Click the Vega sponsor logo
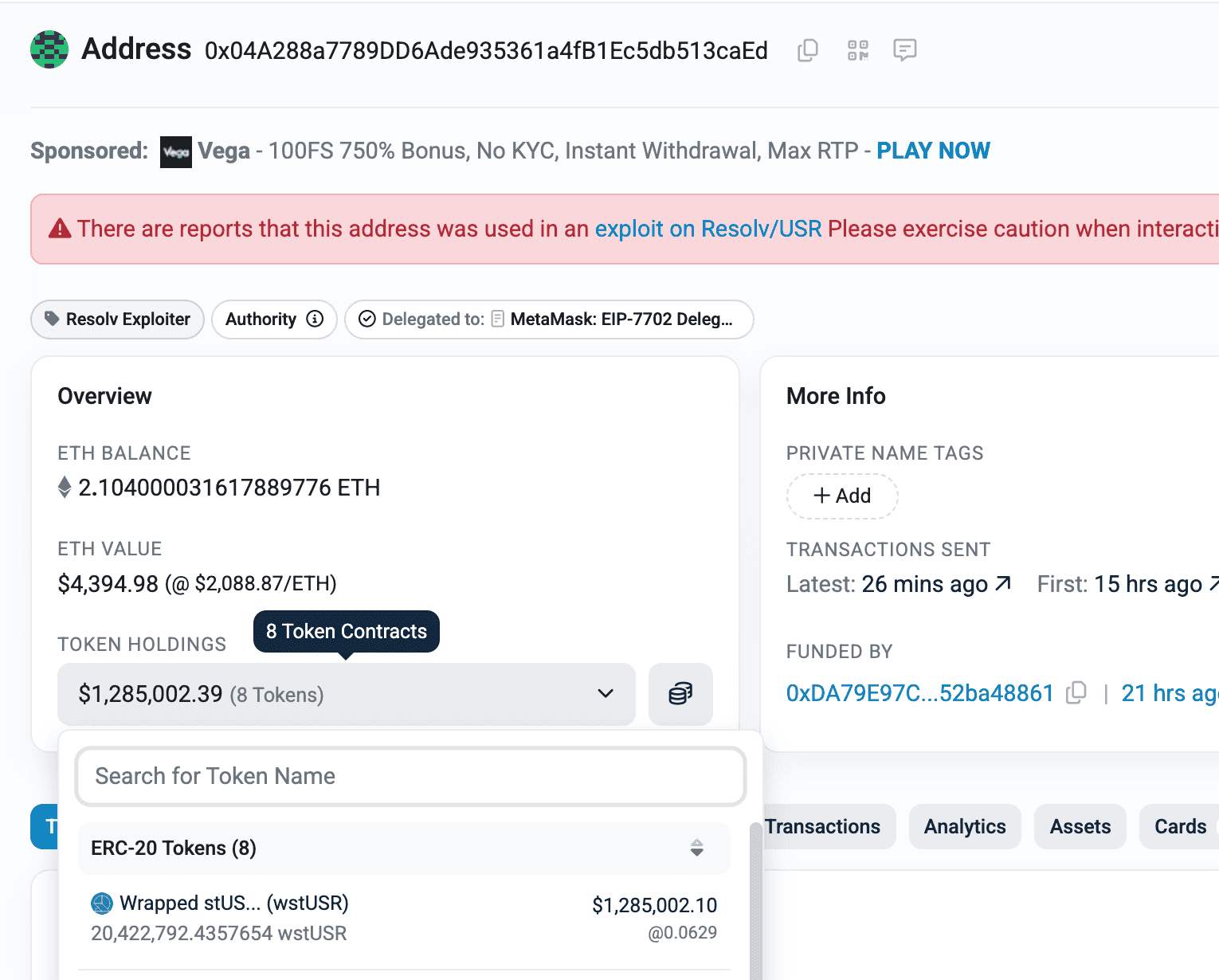Viewport: 1219px width, 980px height. coord(175,151)
